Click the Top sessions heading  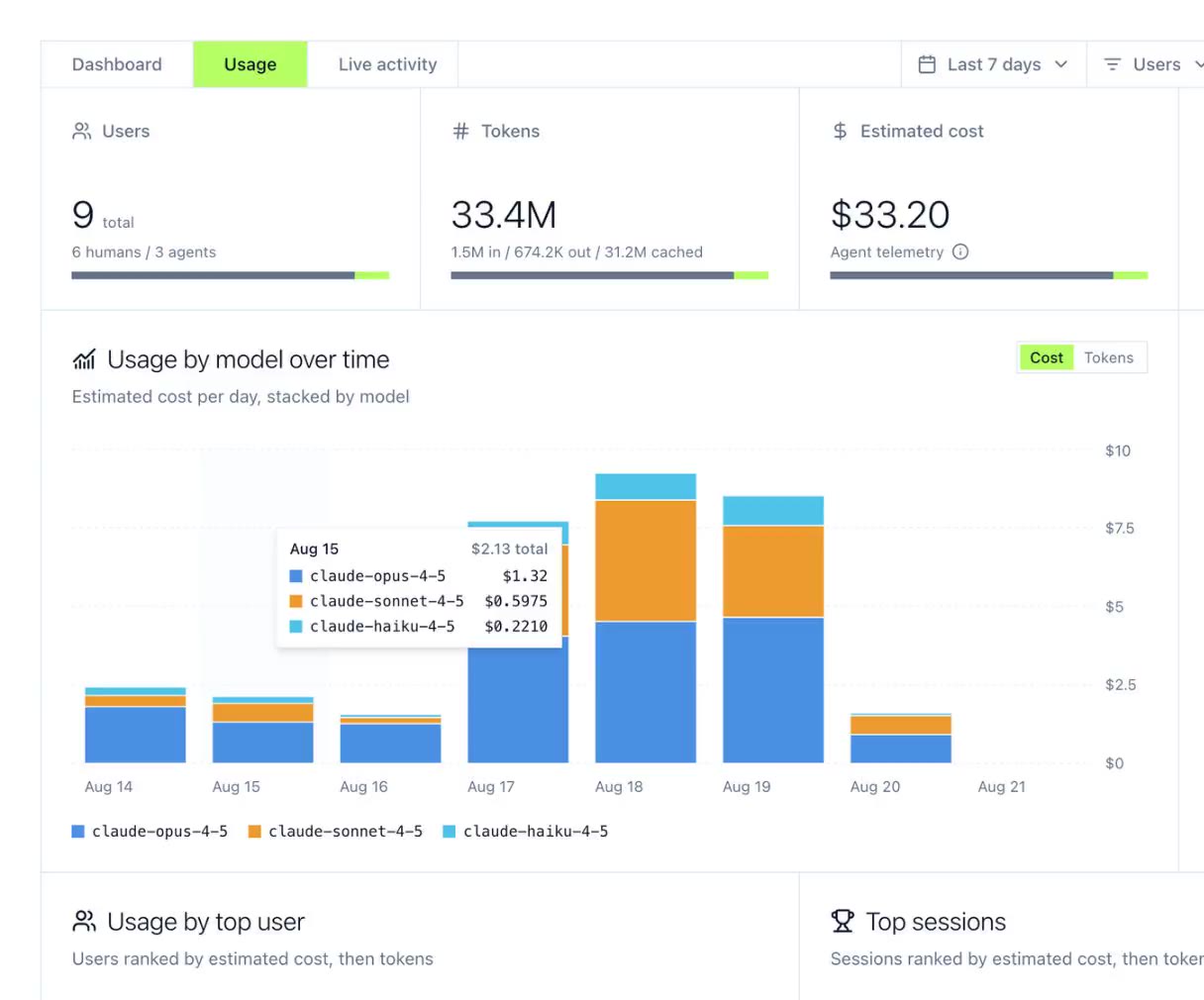(936, 922)
